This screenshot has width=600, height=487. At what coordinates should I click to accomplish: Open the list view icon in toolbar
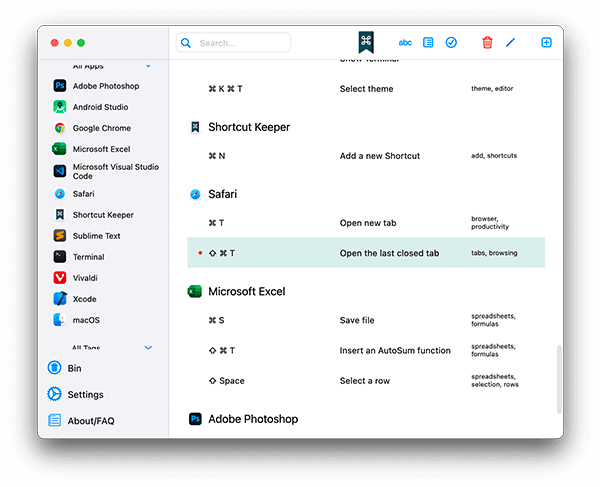428,42
